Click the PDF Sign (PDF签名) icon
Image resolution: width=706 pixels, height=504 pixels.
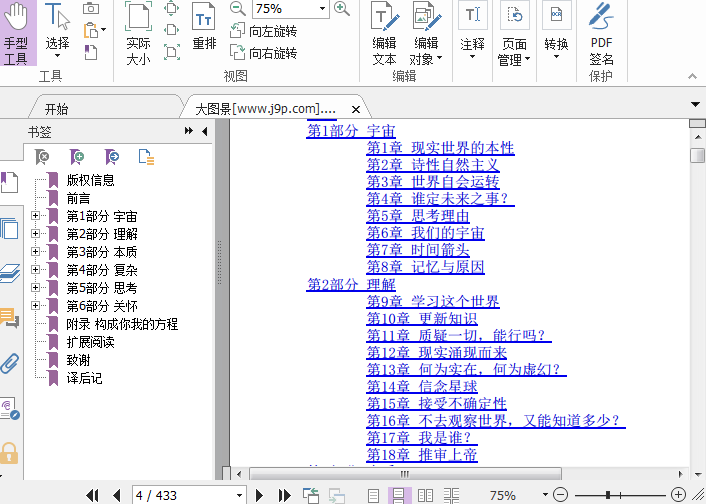[602, 34]
